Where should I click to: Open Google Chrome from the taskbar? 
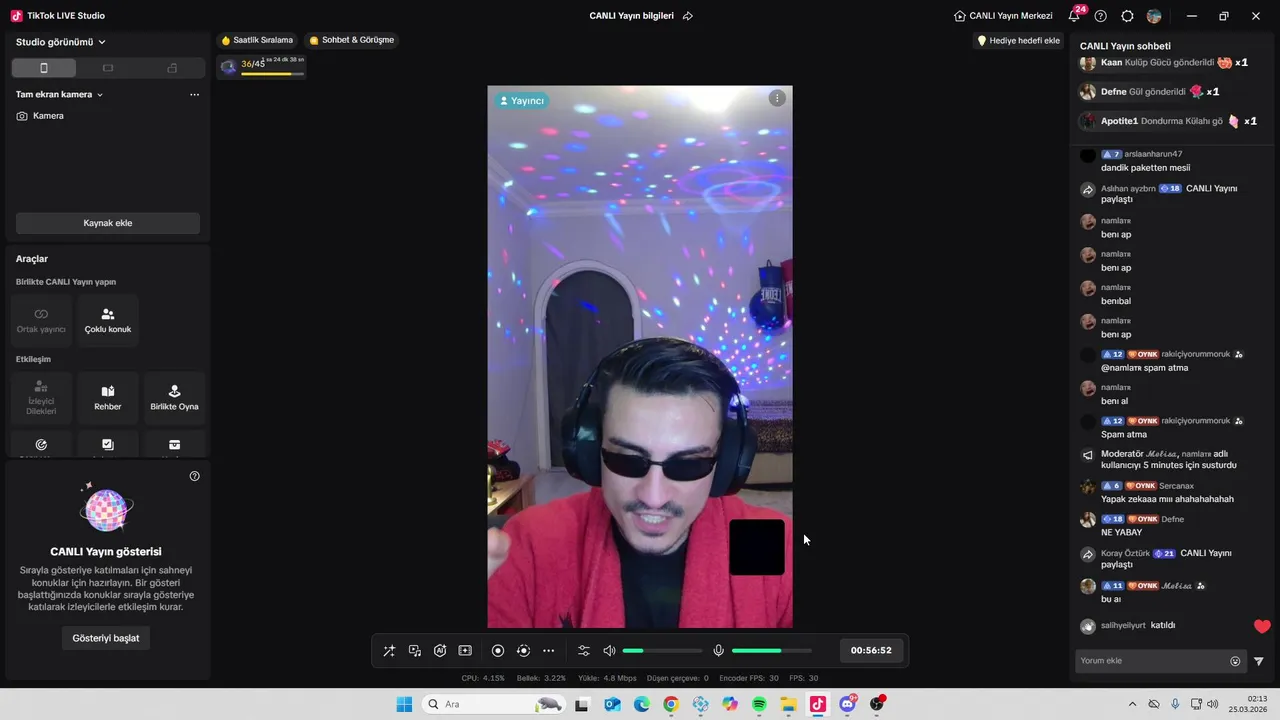671,704
